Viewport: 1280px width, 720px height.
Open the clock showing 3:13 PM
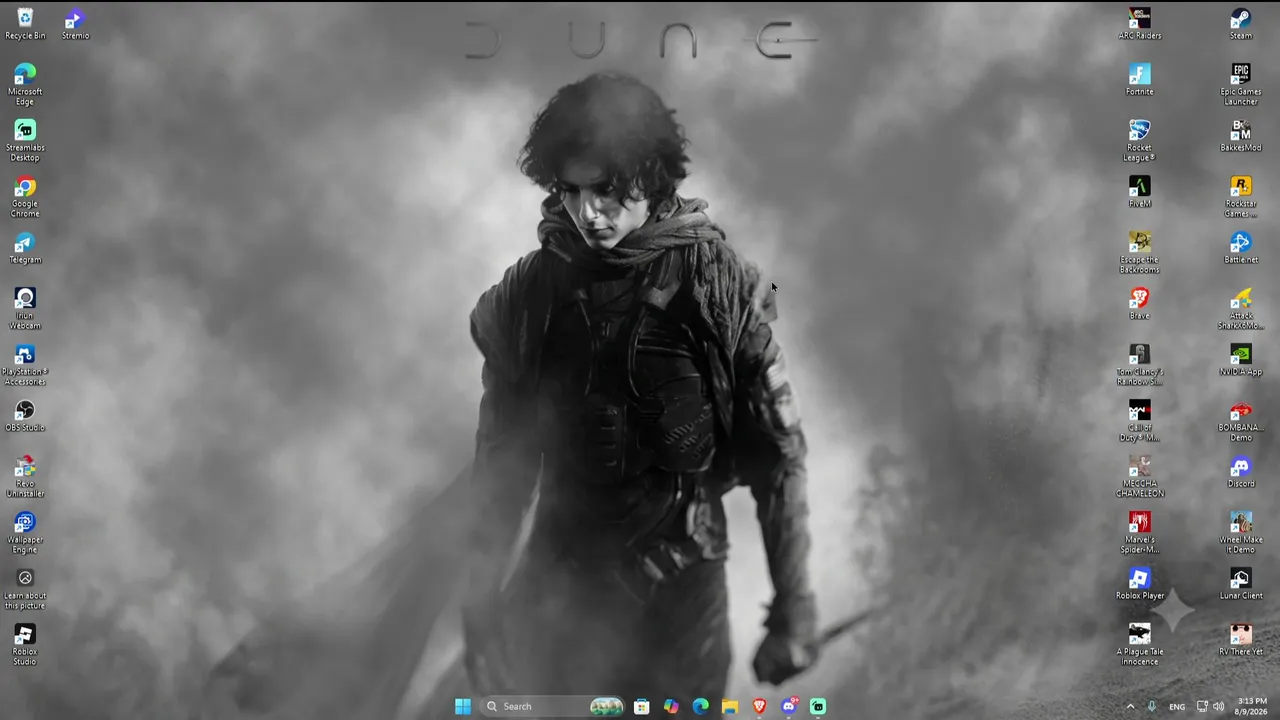[x=1252, y=707]
